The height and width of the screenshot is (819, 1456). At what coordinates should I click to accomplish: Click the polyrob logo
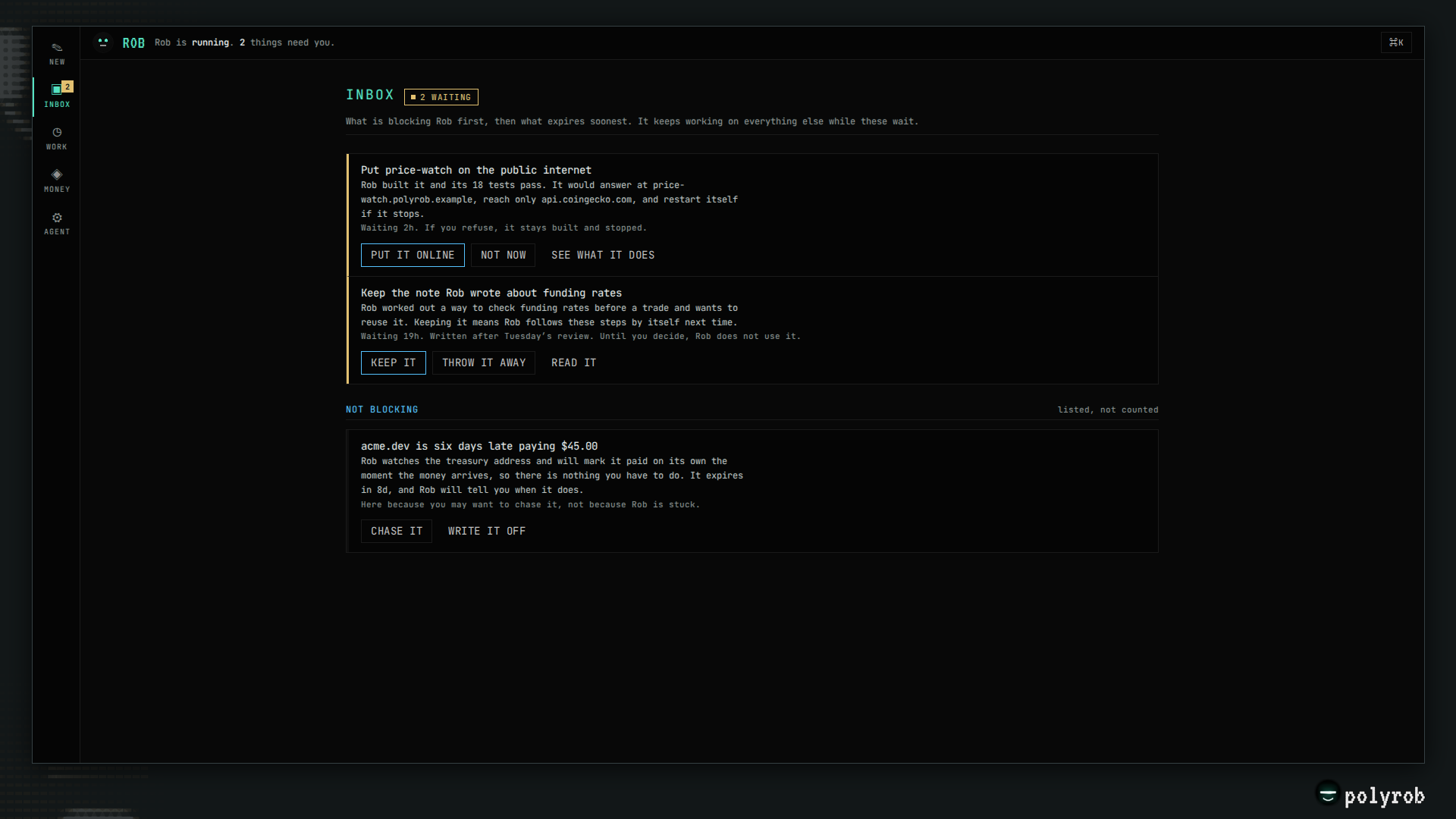[1370, 795]
